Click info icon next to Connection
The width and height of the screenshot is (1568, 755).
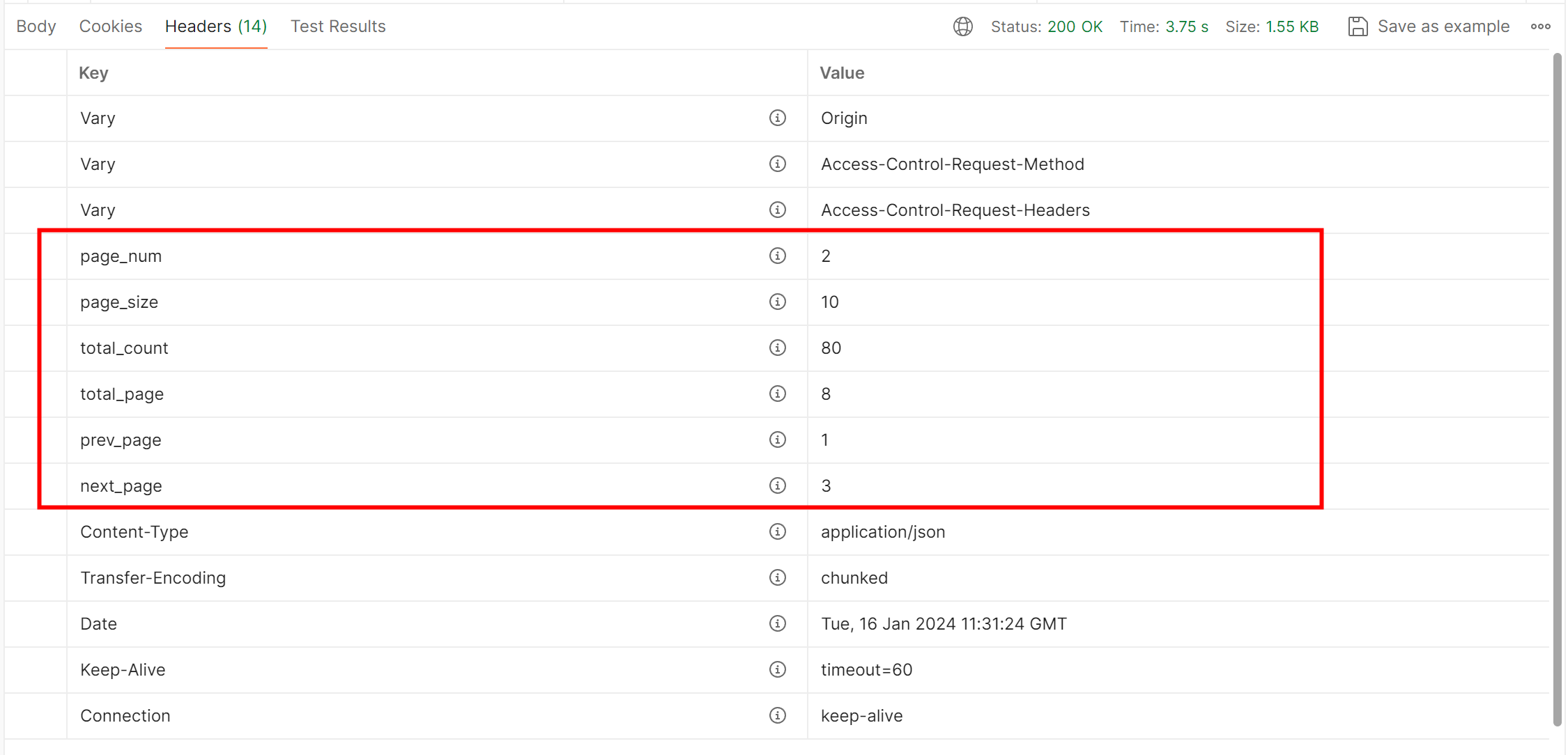[778, 715]
